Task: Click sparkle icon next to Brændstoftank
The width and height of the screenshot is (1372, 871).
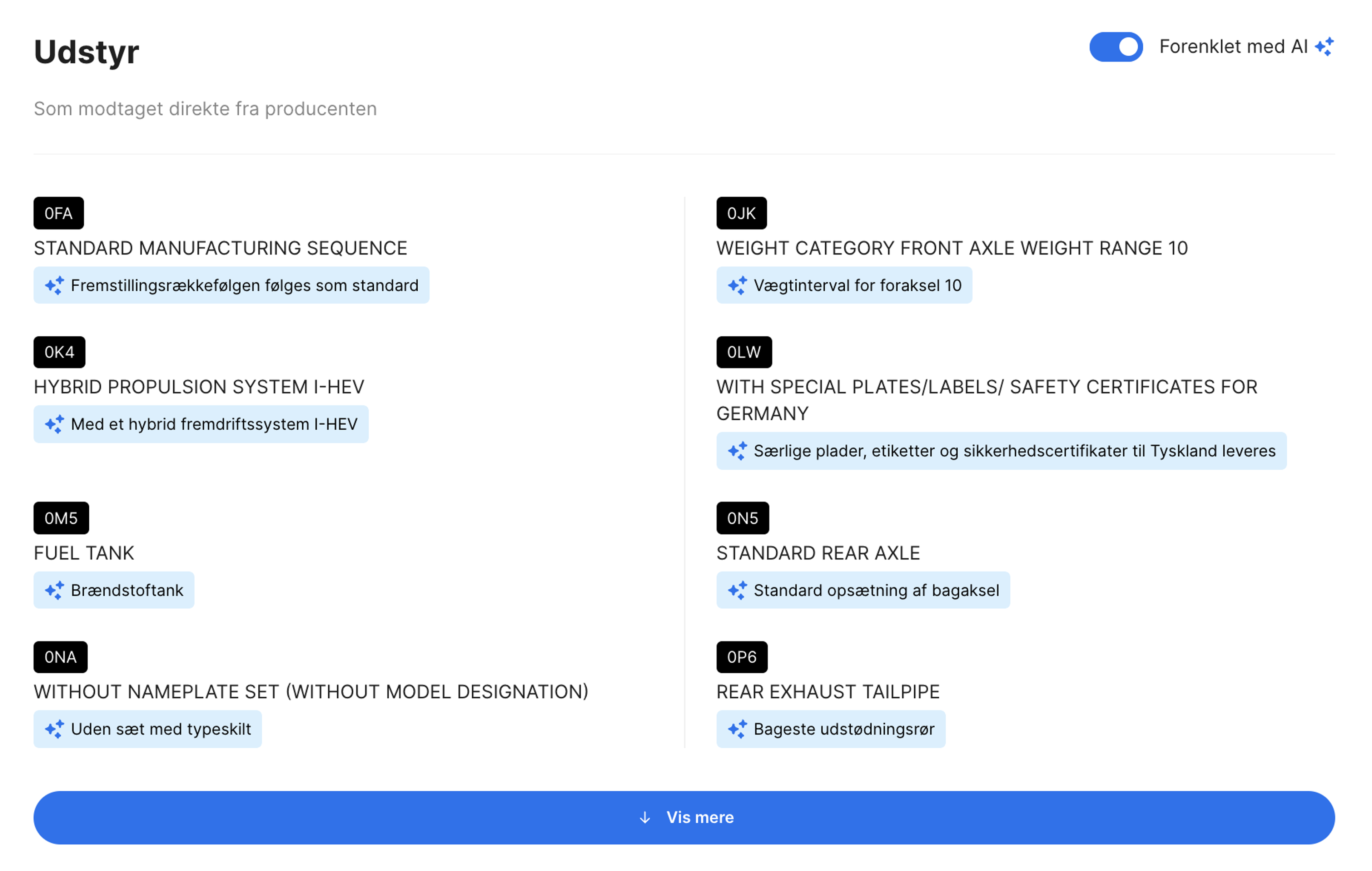Action: pyautogui.click(x=55, y=590)
